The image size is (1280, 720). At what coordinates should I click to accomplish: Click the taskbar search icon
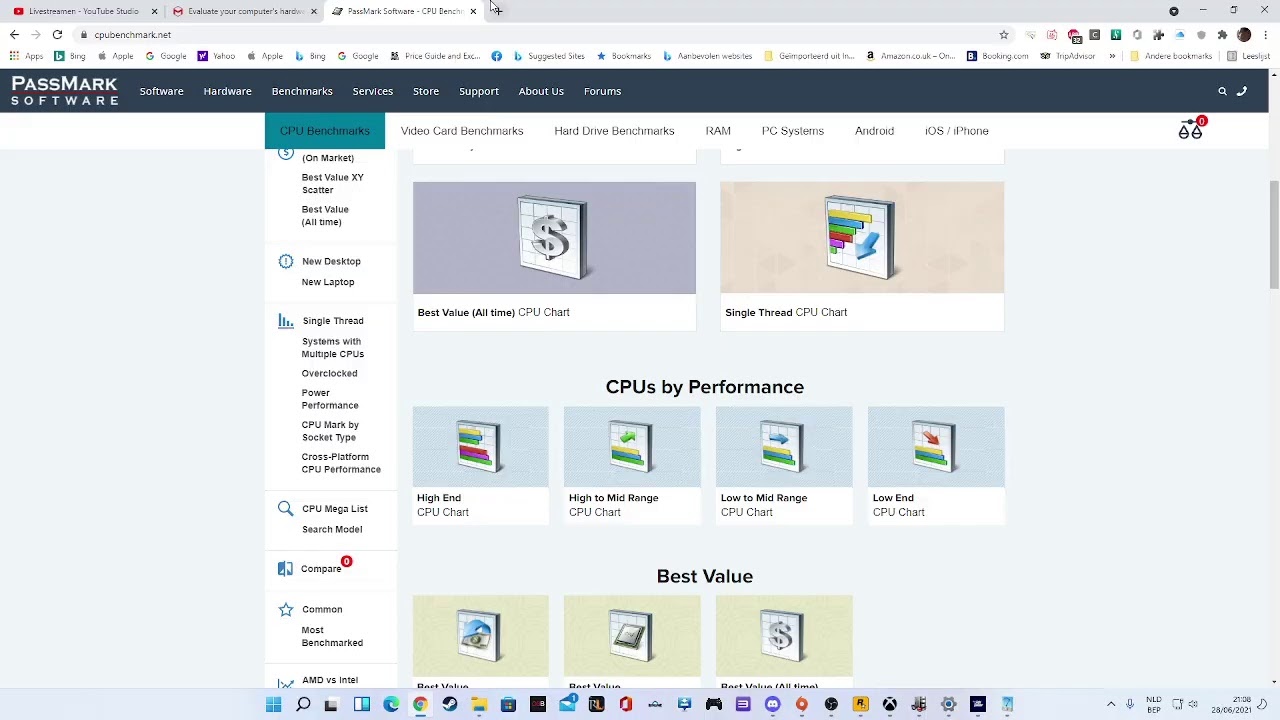click(x=303, y=705)
